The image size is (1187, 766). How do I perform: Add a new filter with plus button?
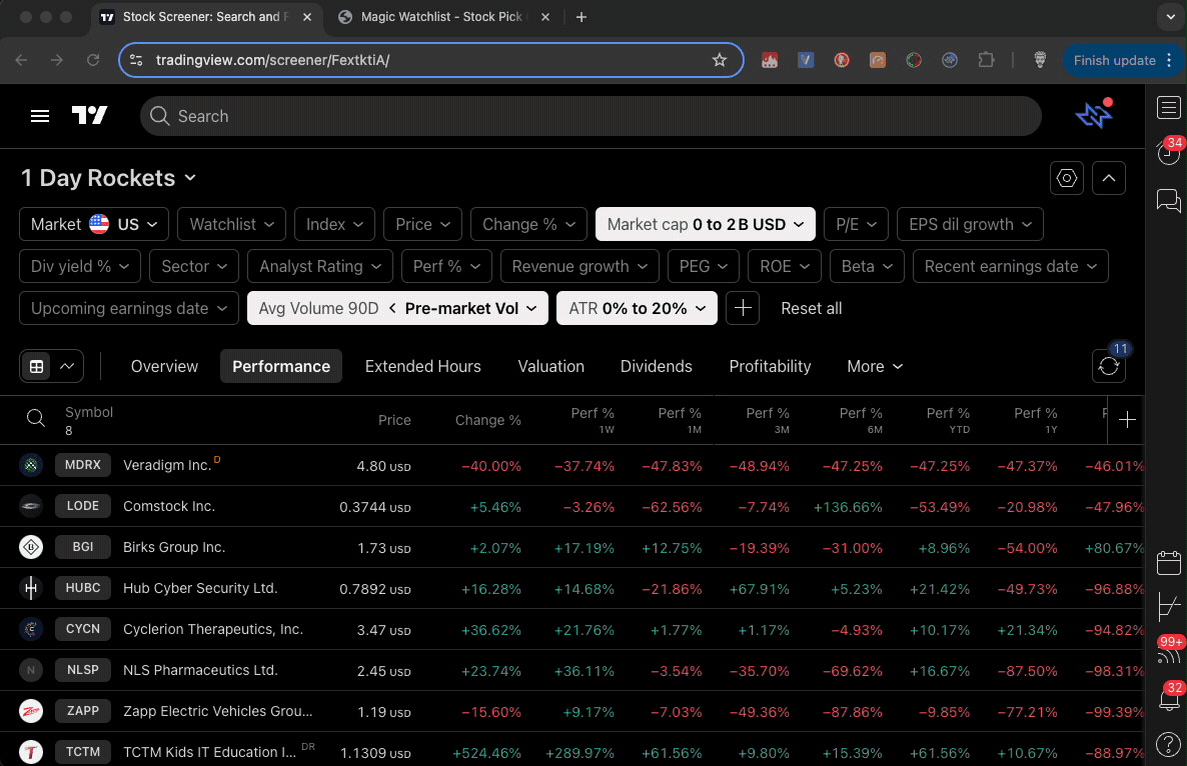[742, 308]
